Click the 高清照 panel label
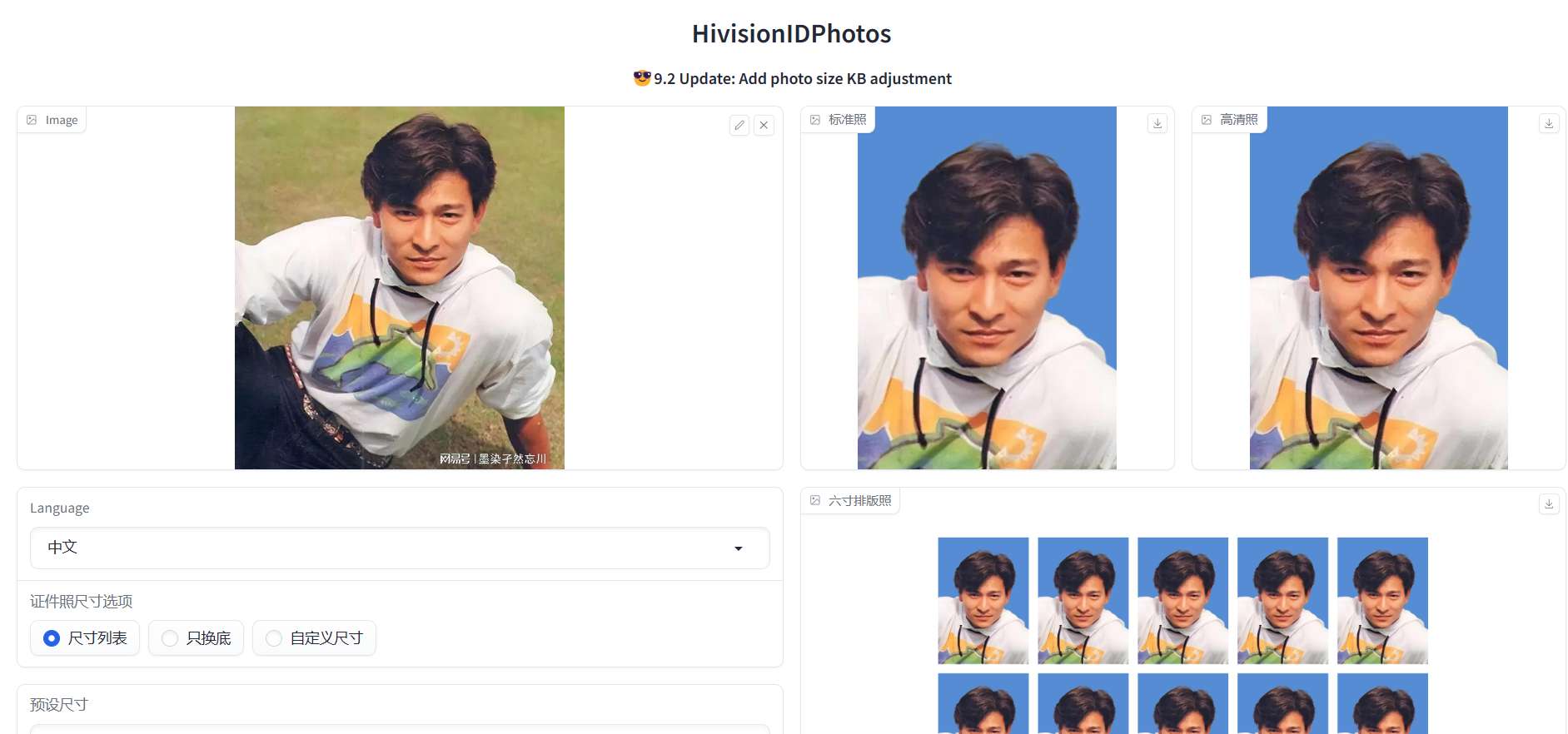1568x734 pixels. pos(1230,120)
